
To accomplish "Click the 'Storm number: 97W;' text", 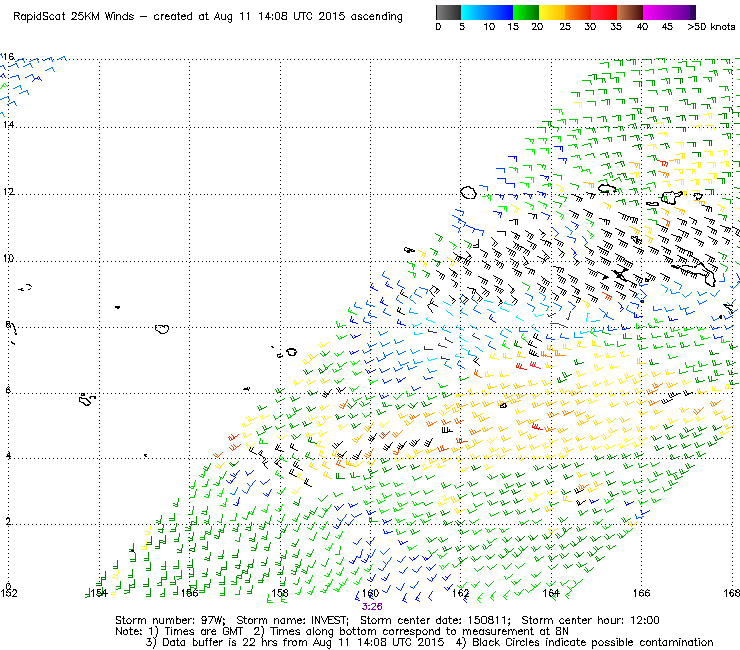I will click(x=170, y=620).
